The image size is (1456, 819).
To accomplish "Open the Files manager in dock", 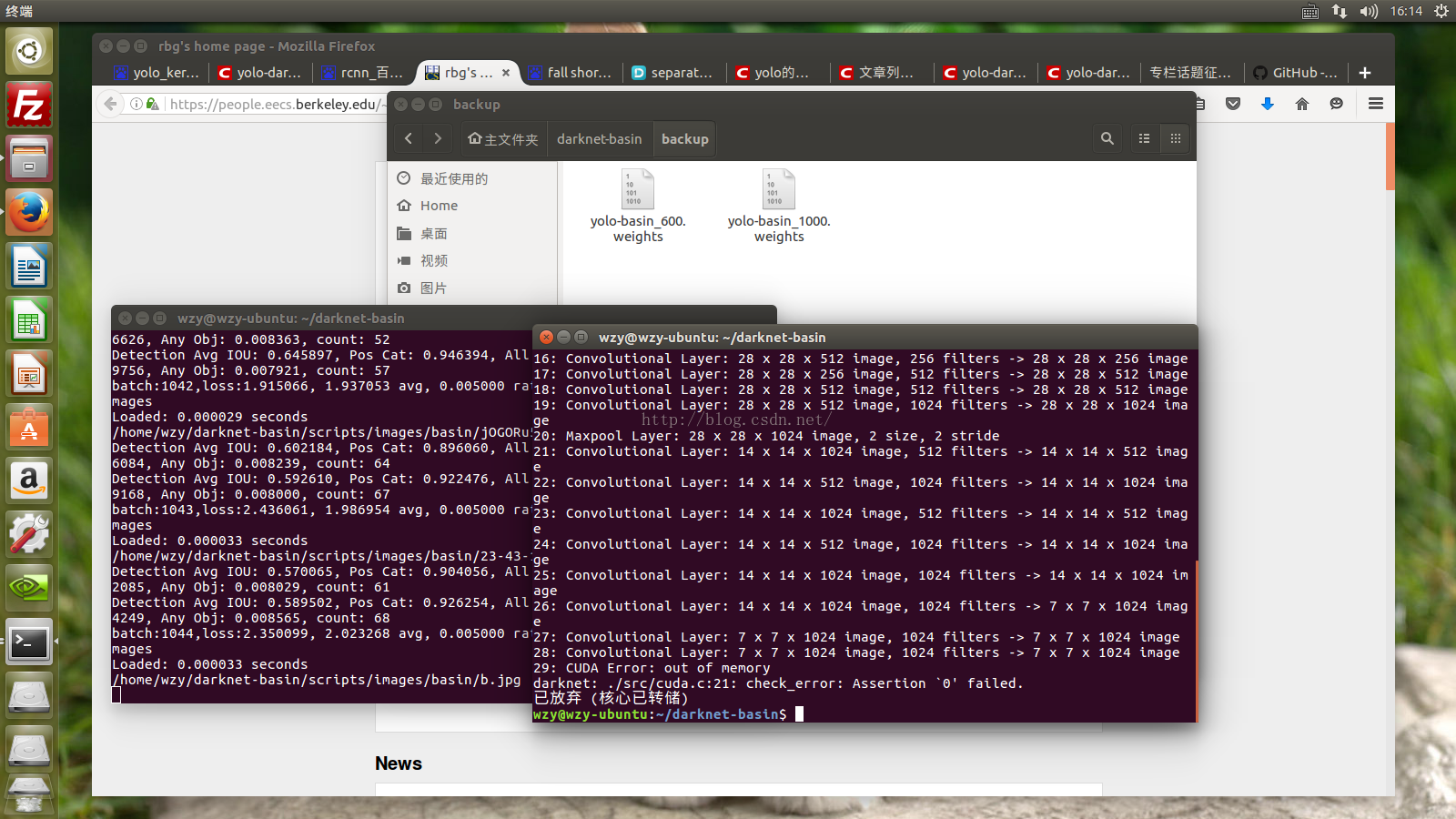I will [x=29, y=158].
